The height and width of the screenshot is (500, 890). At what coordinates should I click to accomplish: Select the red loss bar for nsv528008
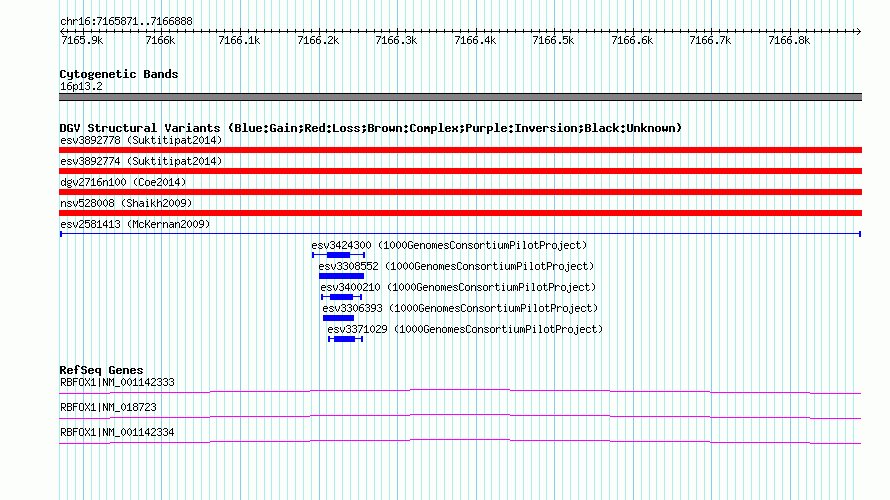(460, 213)
